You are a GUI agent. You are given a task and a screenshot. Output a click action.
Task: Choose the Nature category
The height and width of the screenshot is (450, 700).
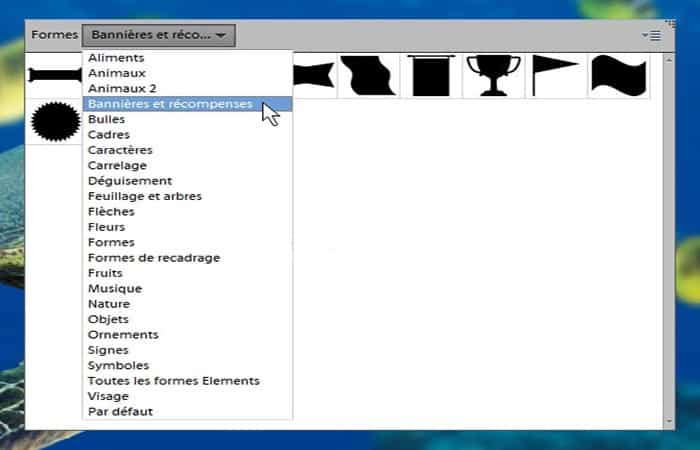[188, 304]
